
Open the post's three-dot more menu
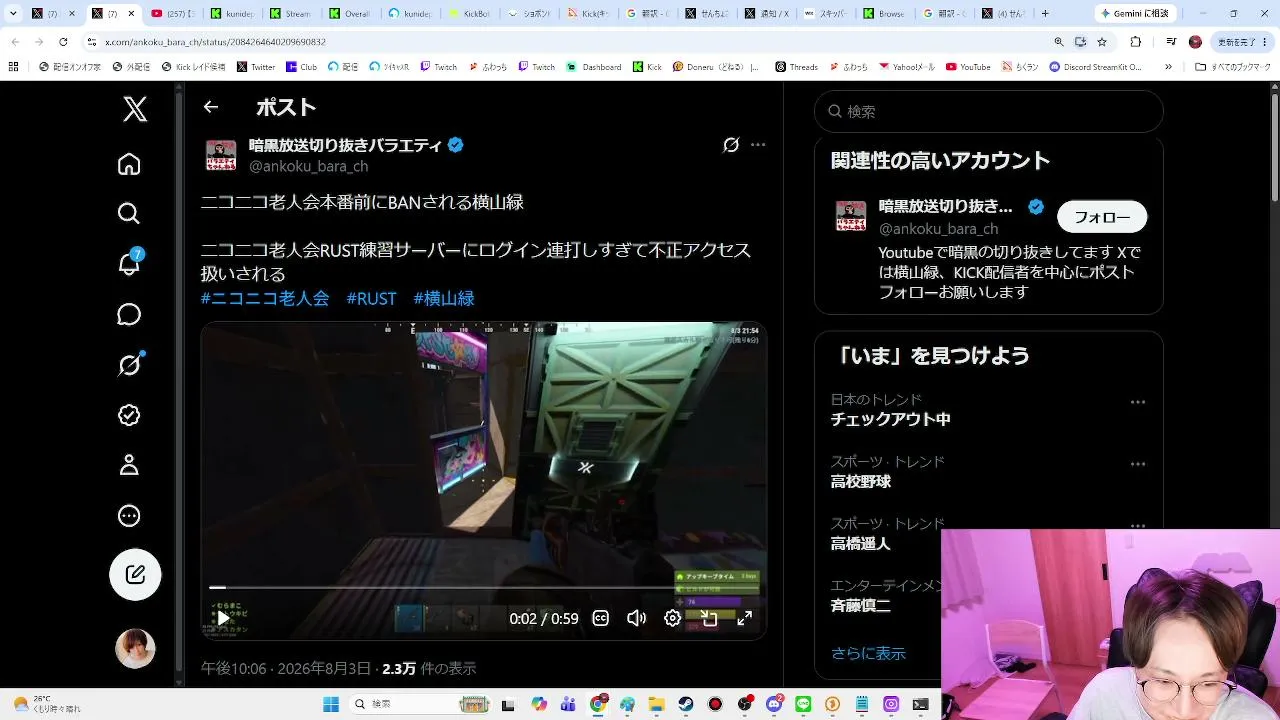click(x=758, y=145)
